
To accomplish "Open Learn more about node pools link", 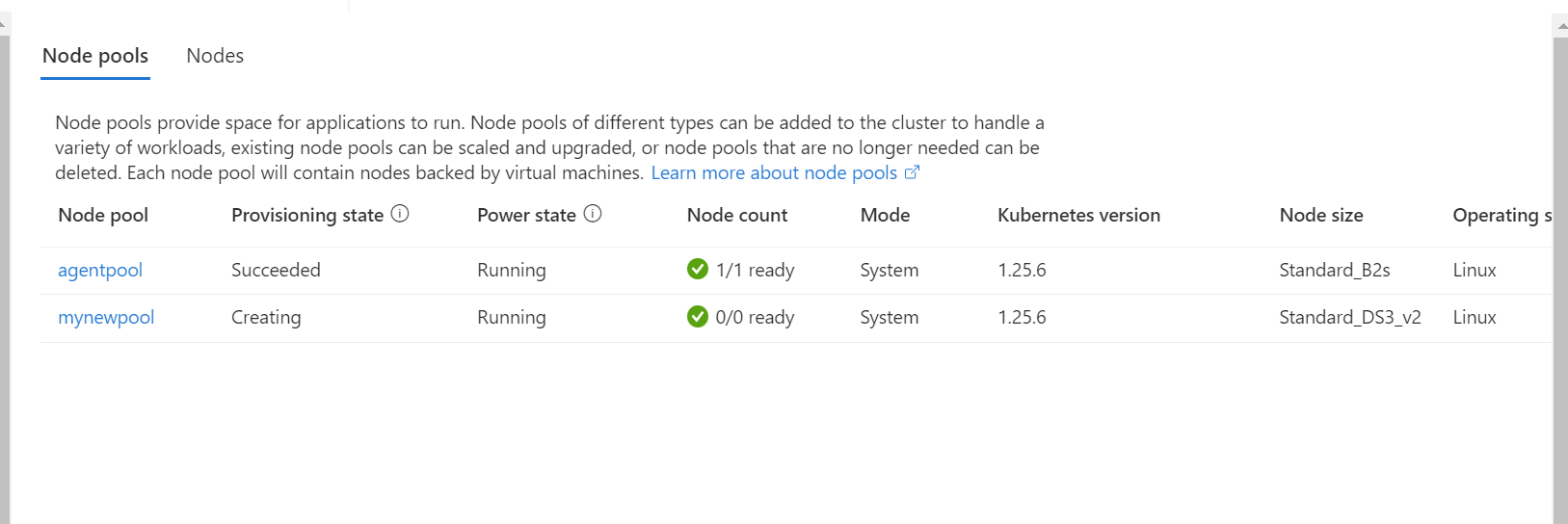I will point(774,172).
